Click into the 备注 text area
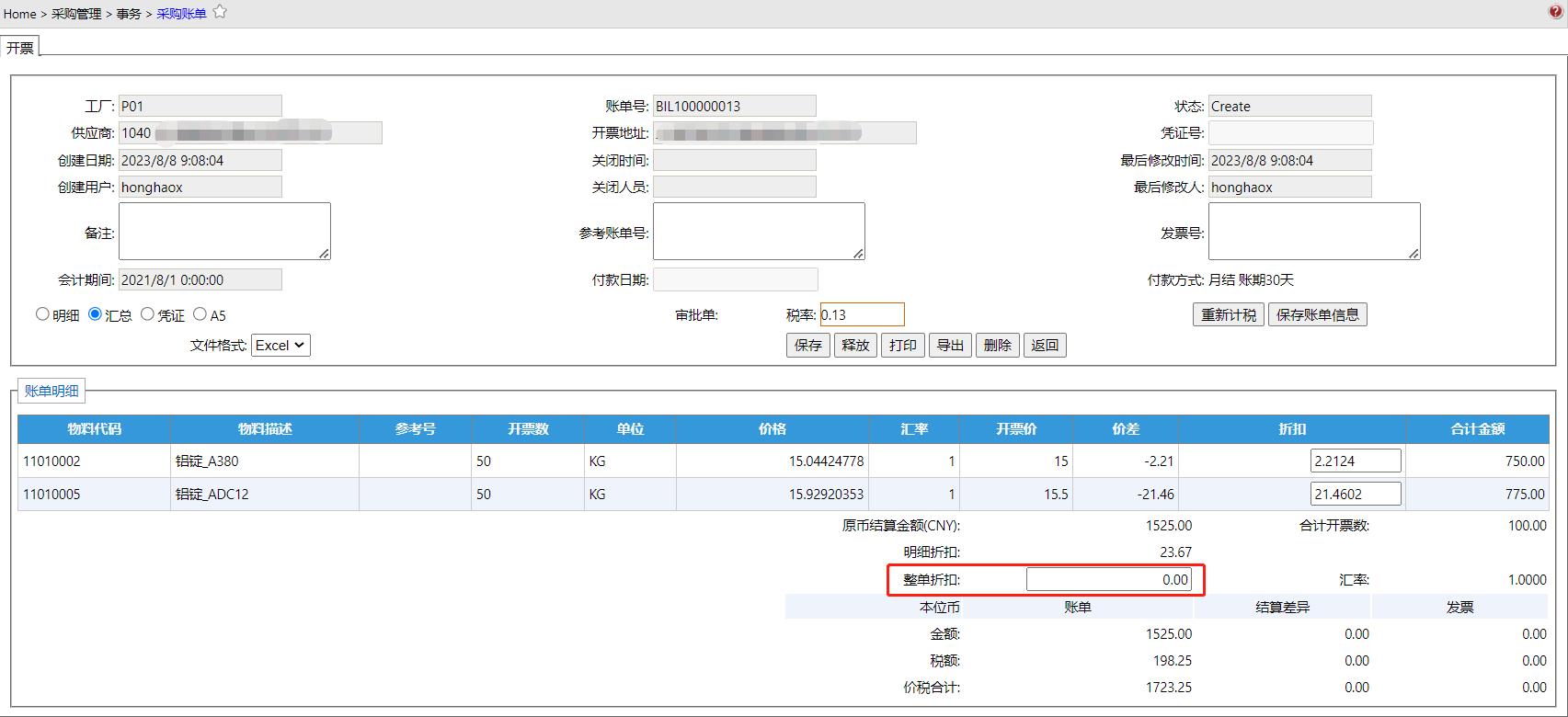 (224, 232)
